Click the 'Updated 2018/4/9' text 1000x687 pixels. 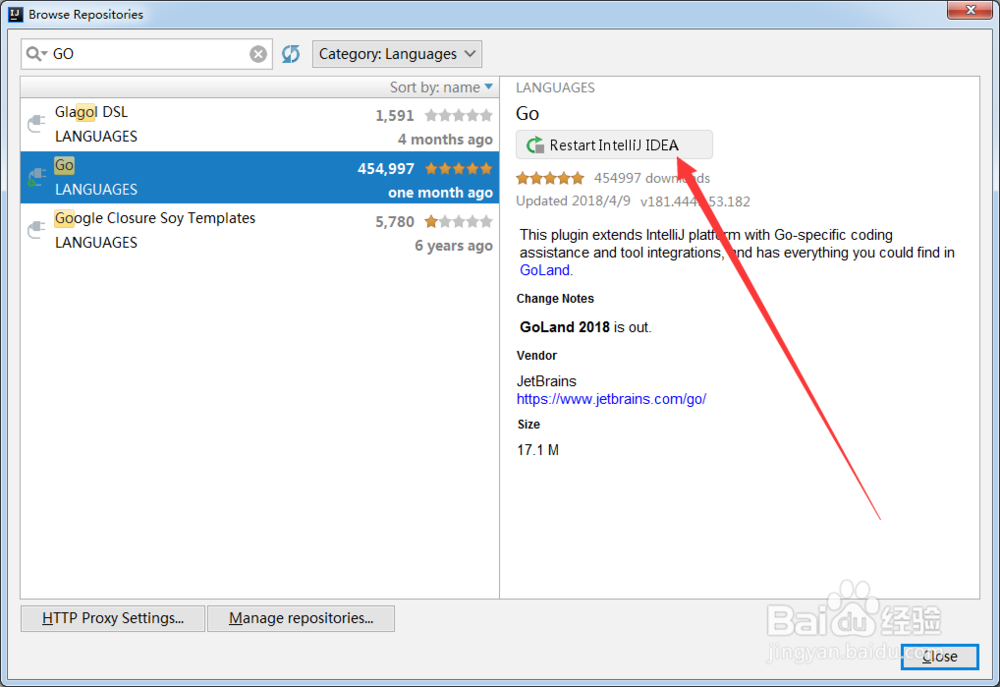pyautogui.click(x=573, y=201)
